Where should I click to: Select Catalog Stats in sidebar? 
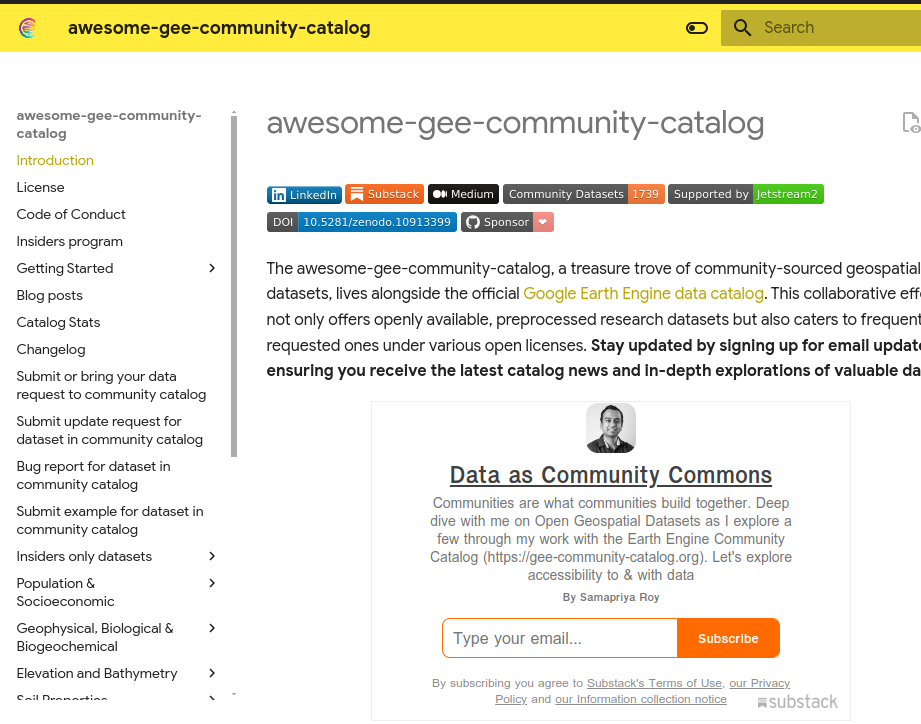(x=58, y=322)
